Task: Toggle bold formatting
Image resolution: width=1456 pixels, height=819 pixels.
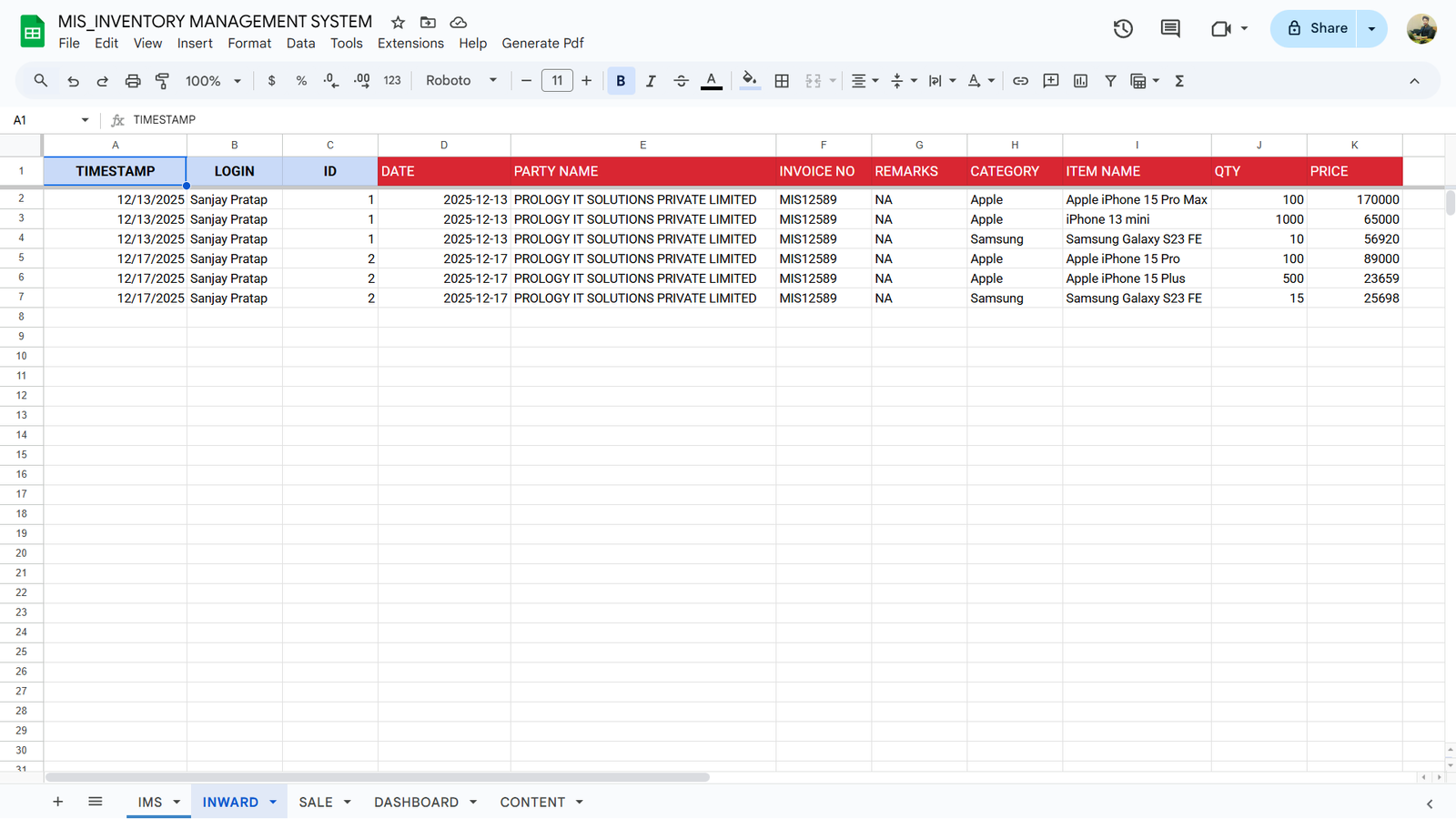Action: coord(621,81)
